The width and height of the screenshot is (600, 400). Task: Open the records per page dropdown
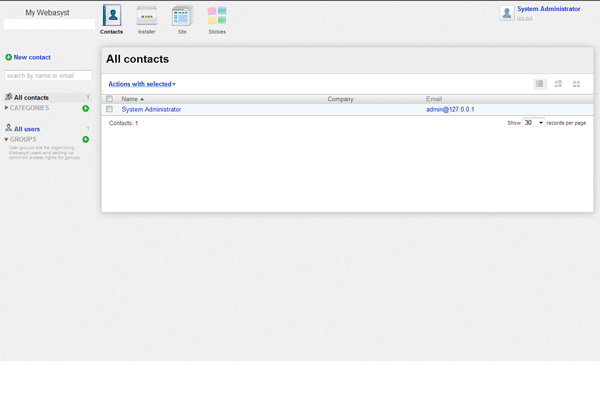click(534, 123)
